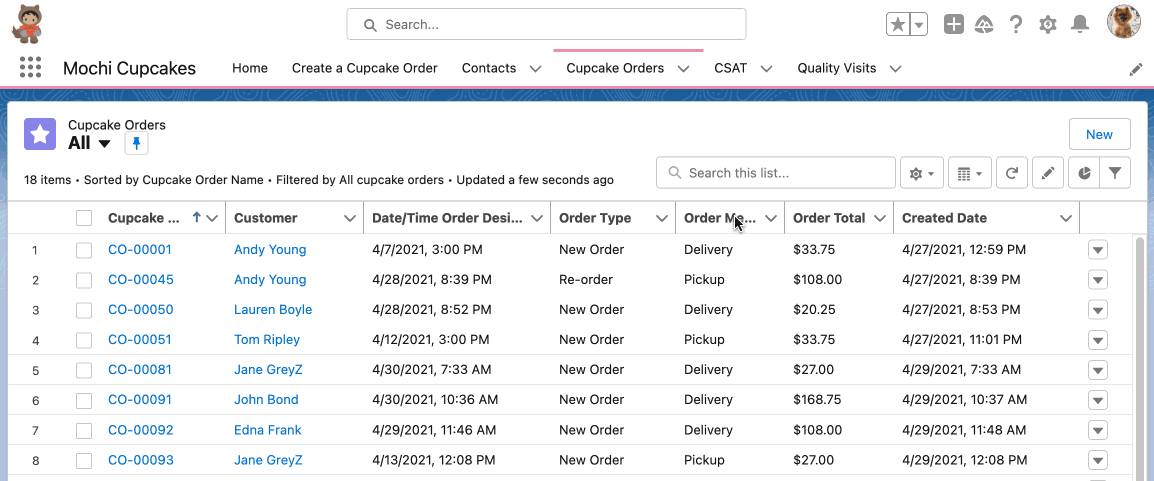The width and height of the screenshot is (1154, 481).
Task: Click the Search this list field
Action: pos(776,174)
